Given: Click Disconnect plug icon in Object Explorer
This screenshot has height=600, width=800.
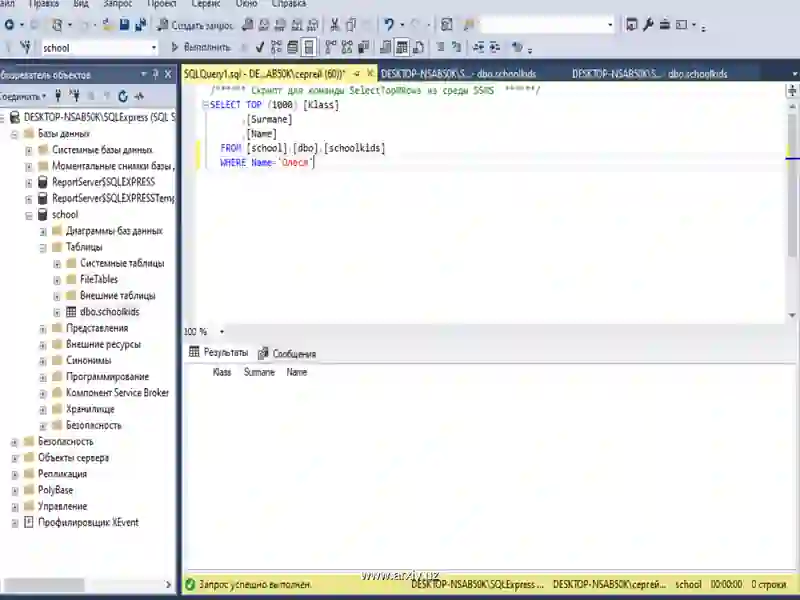Looking at the screenshot, I should tap(74, 96).
